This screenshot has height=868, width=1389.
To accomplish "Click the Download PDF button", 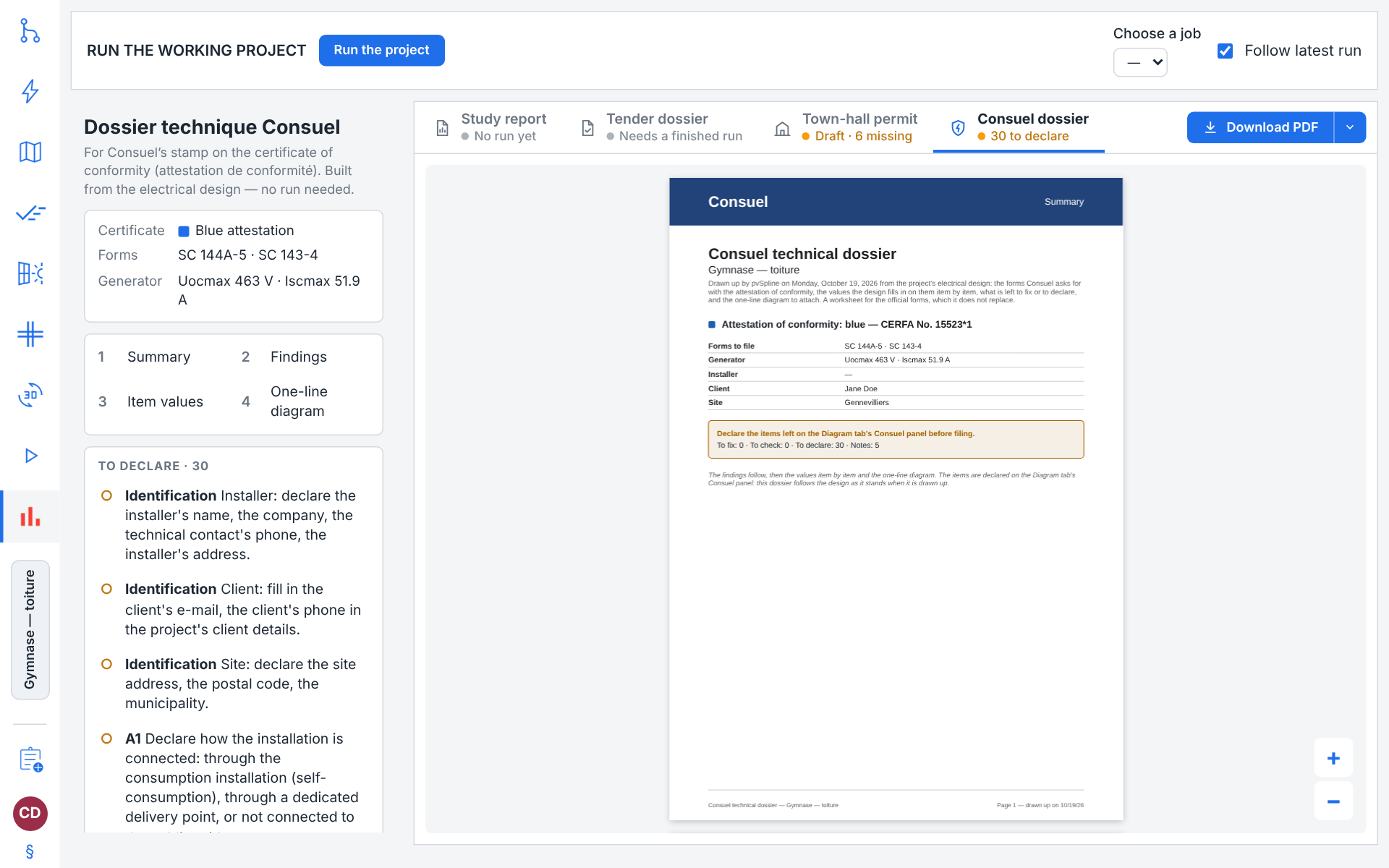I will pyautogui.click(x=1260, y=127).
